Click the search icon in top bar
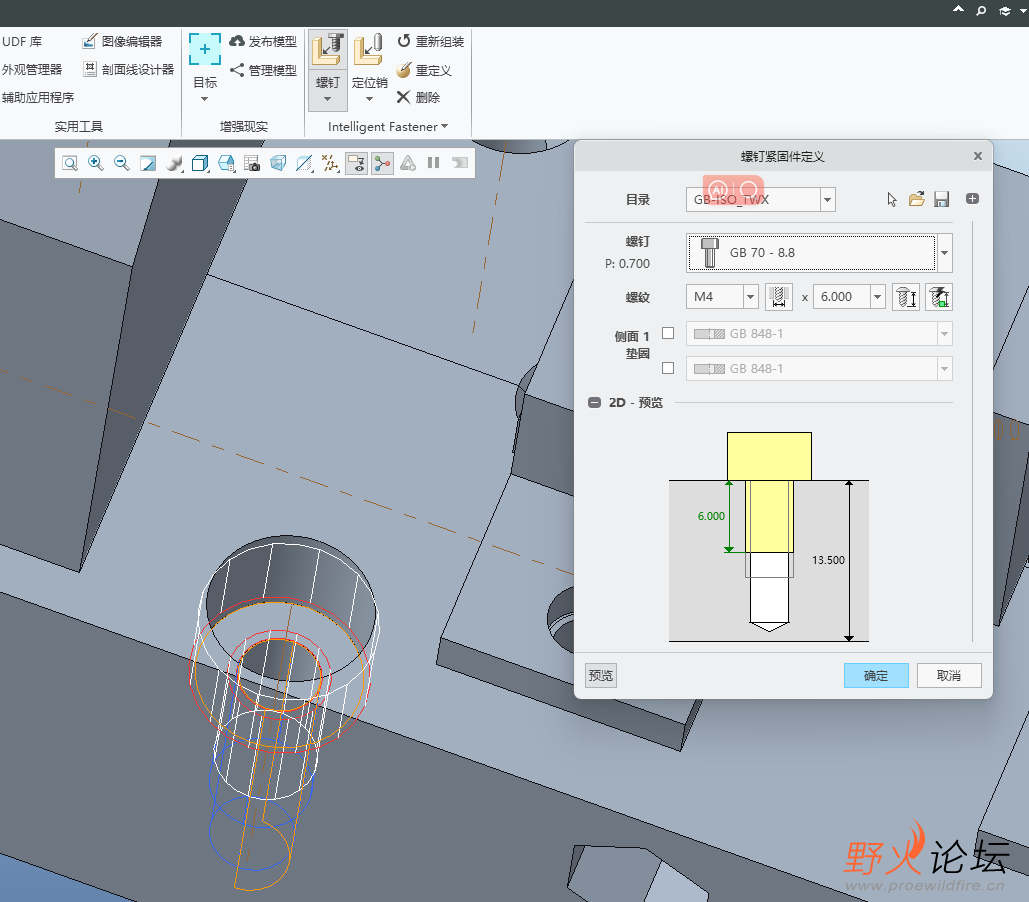Image resolution: width=1029 pixels, height=902 pixels. click(x=981, y=11)
